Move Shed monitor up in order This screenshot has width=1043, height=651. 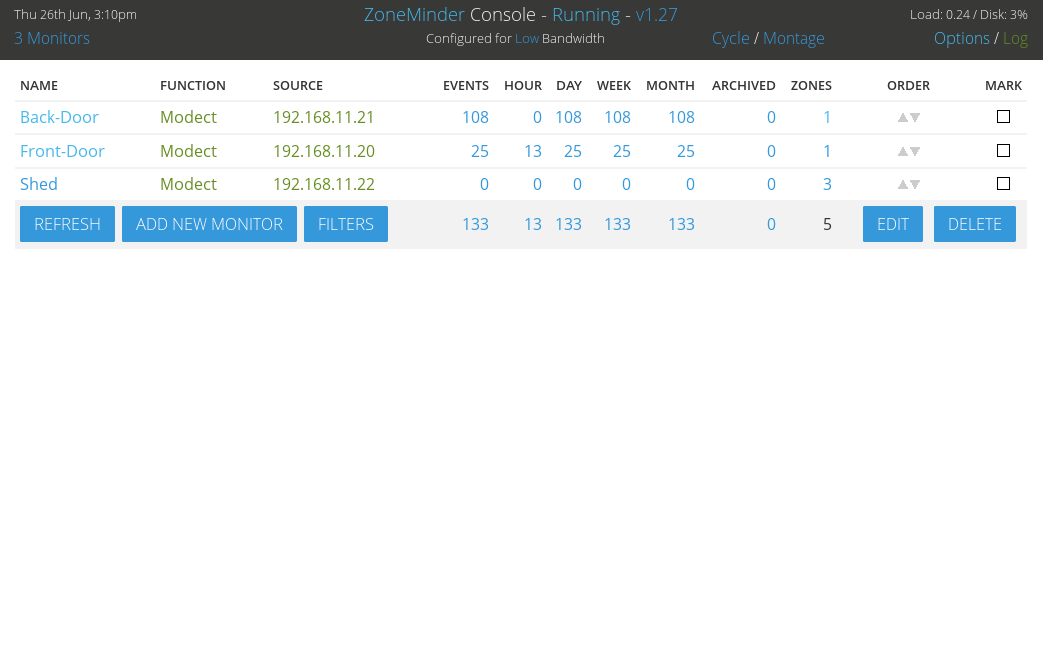coord(903,185)
